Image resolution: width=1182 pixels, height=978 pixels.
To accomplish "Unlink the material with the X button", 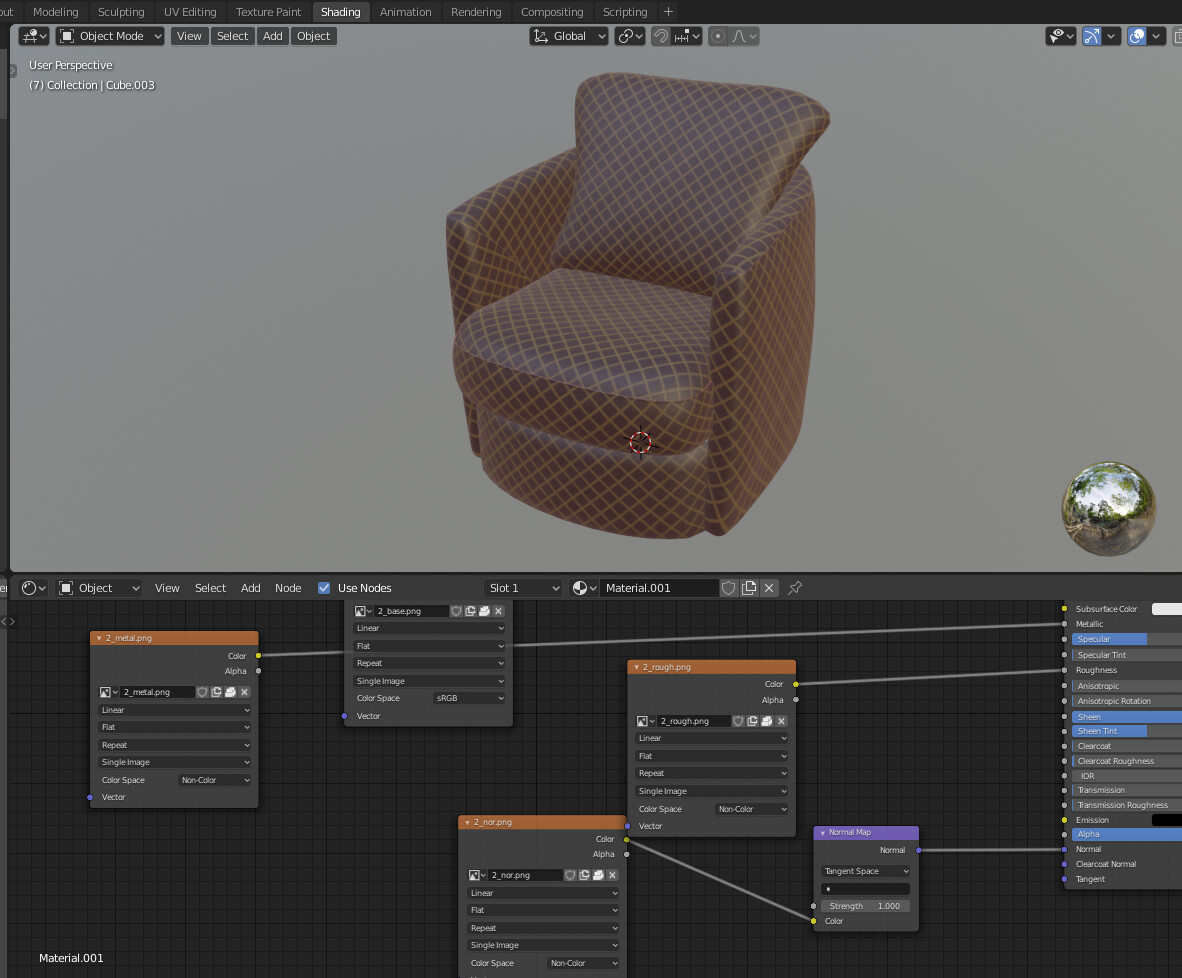I will click(769, 588).
